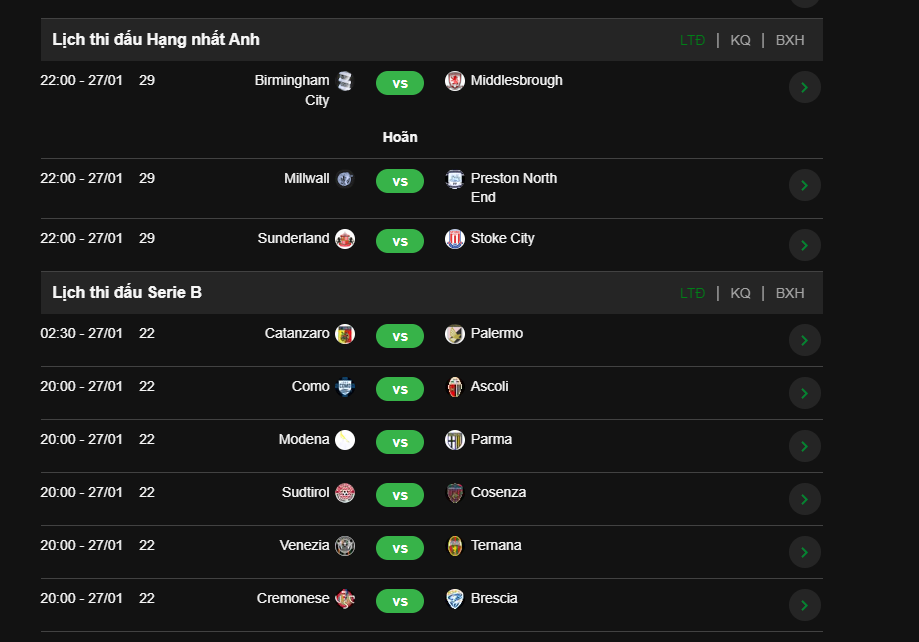Click the Middlesbrough club crest icon

[454, 81]
